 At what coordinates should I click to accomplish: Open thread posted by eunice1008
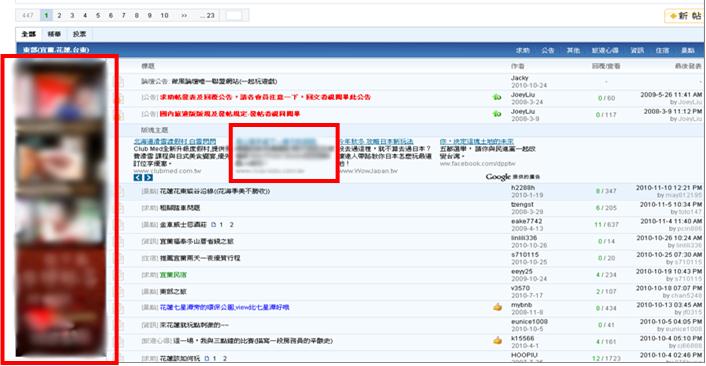194,324
